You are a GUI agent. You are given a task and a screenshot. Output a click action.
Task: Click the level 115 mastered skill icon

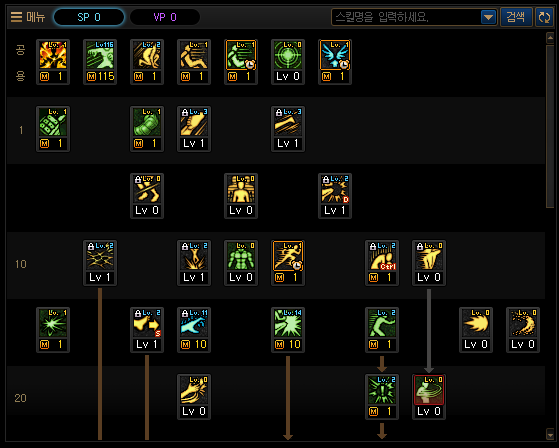[100, 55]
